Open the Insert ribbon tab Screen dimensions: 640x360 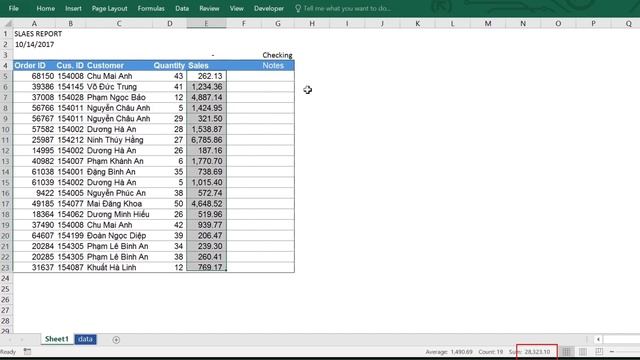(73, 8)
